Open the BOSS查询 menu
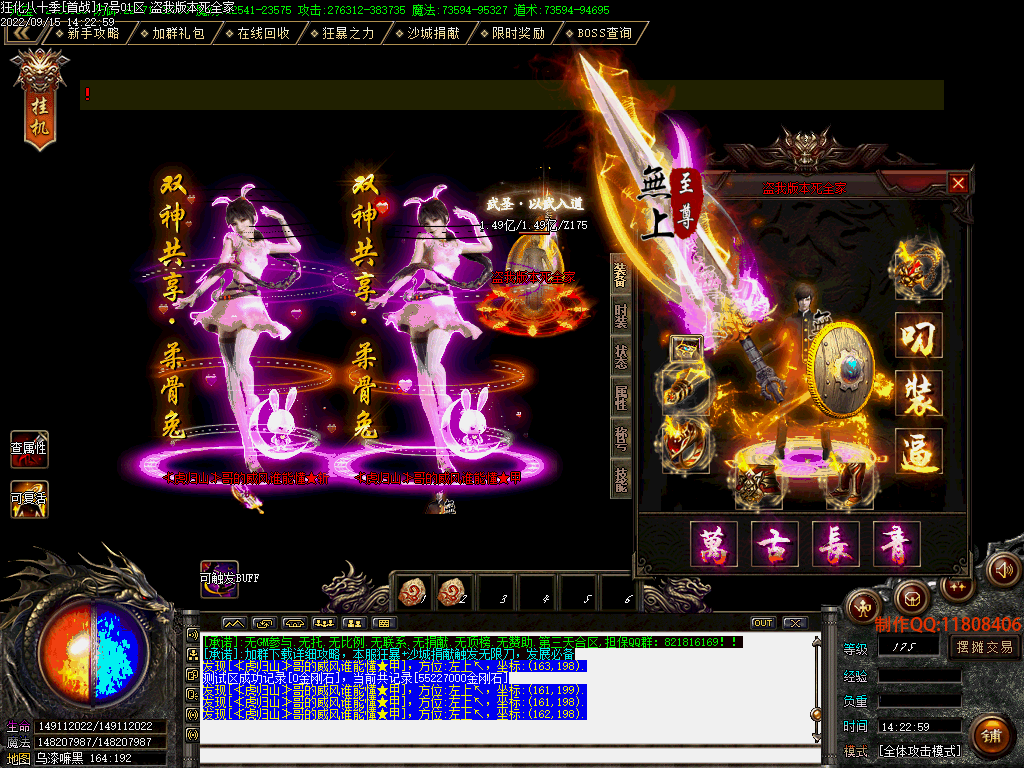 (x=603, y=33)
